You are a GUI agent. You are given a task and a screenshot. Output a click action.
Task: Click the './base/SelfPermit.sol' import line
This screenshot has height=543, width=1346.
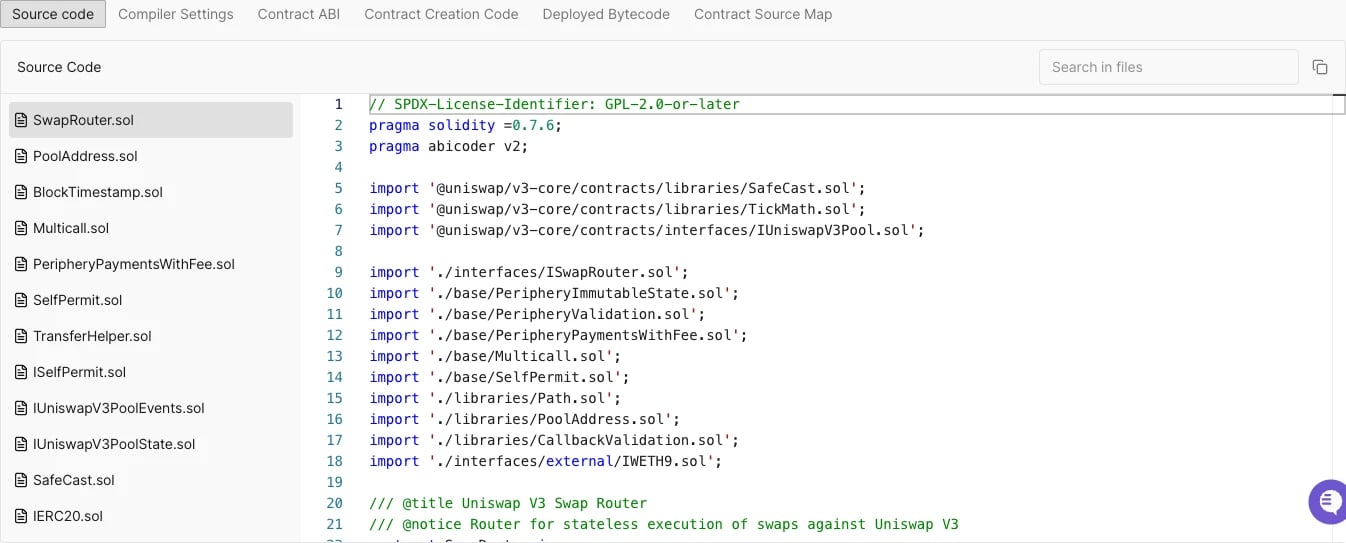point(499,377)
